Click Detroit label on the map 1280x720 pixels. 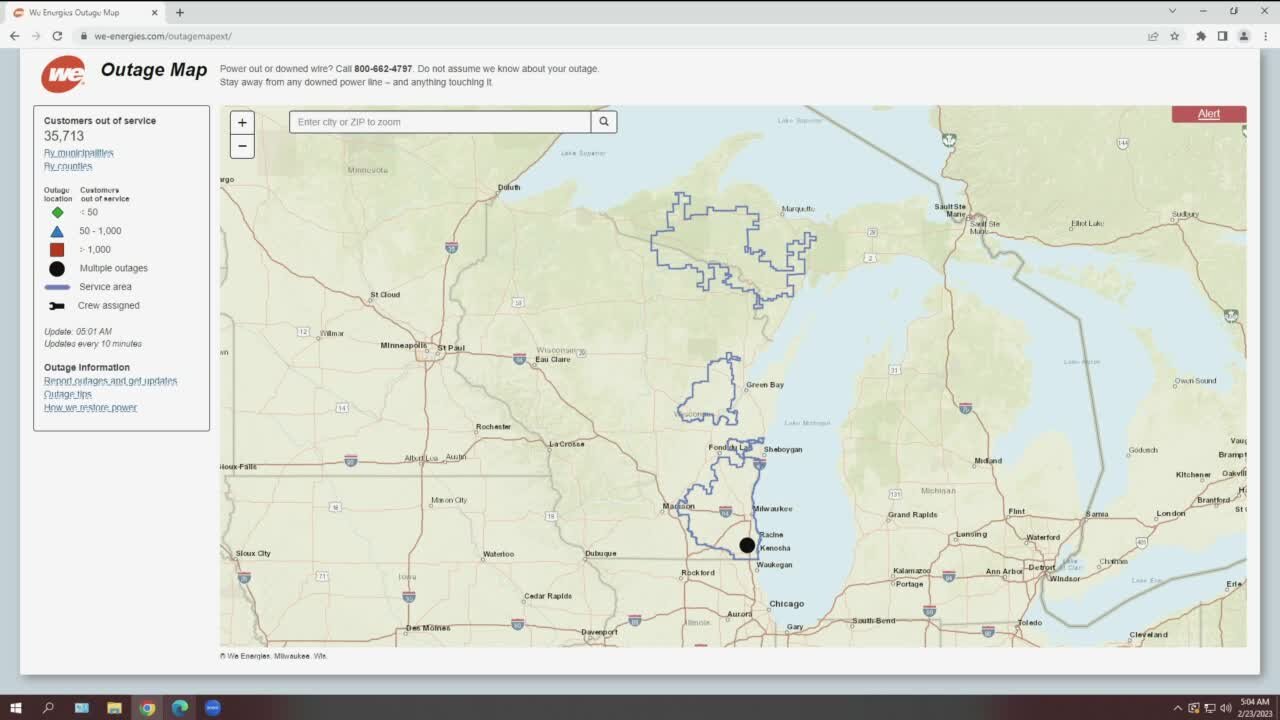[x=1042, y=567]
